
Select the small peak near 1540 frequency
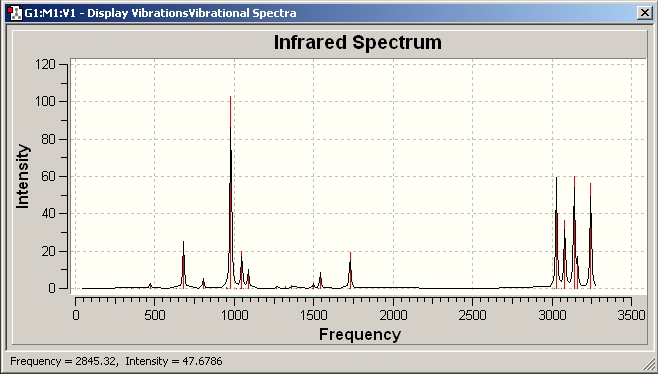321,280
